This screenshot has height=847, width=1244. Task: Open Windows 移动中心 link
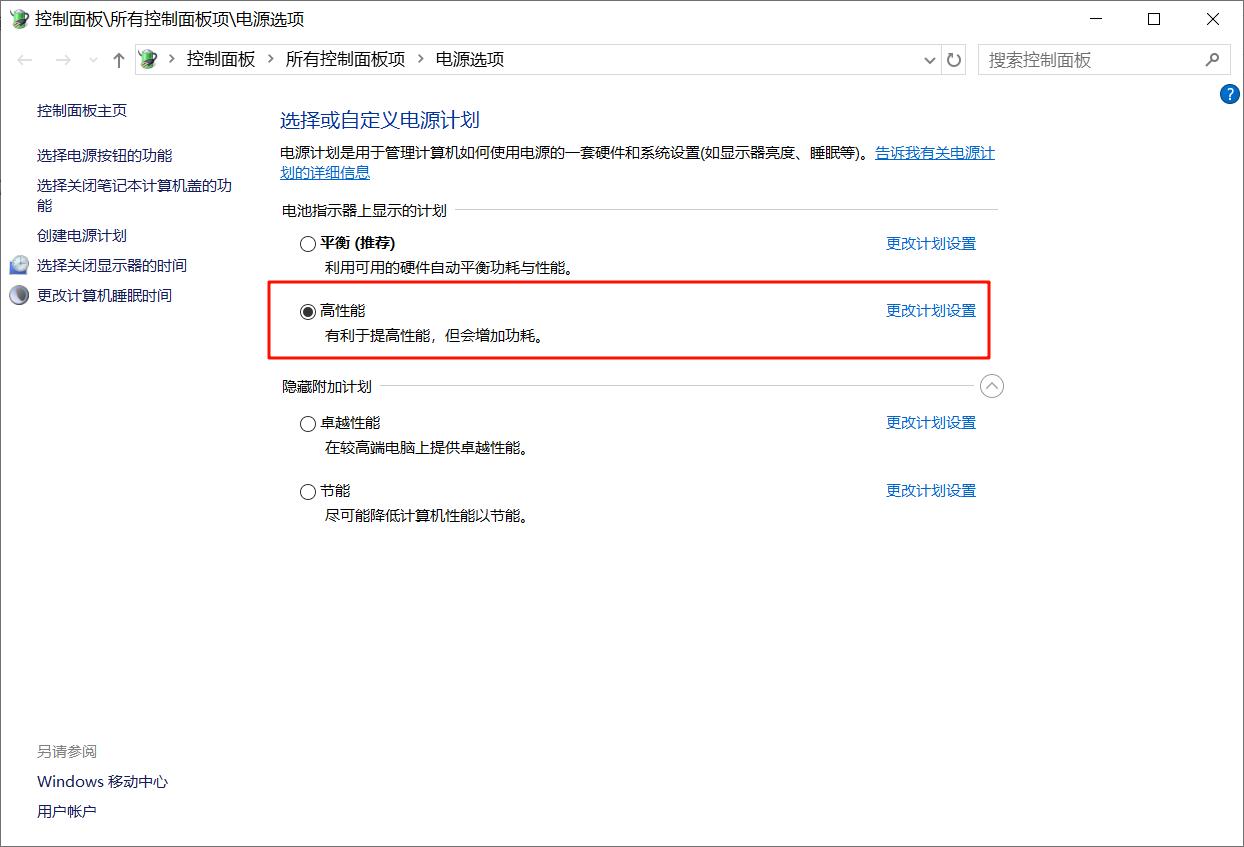[101, 781]
